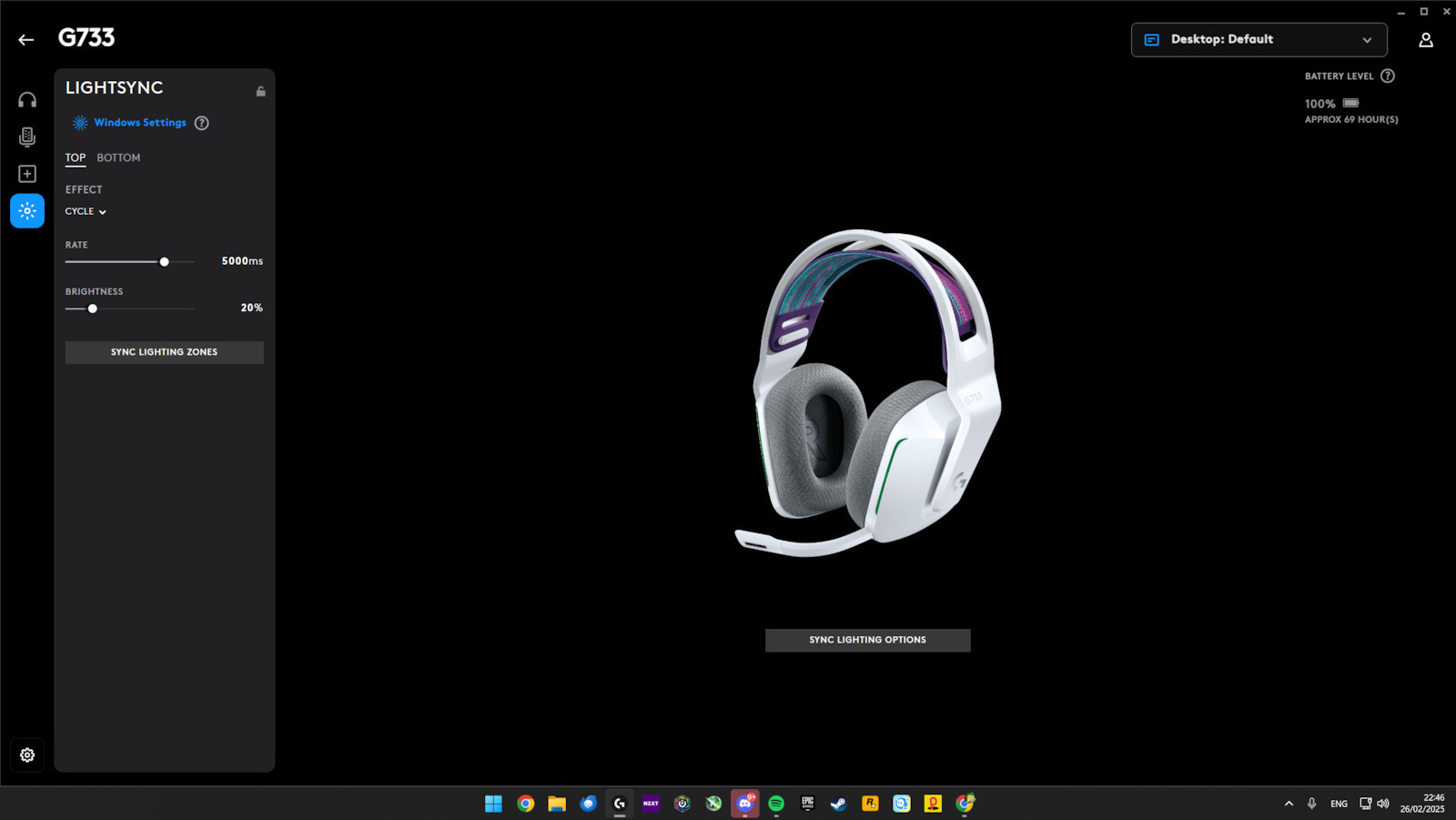The width and height of the screenshot is (1456, 820).
Task: Switch to the BOTTOM lighting zone tab
Action: pos(118,157)
